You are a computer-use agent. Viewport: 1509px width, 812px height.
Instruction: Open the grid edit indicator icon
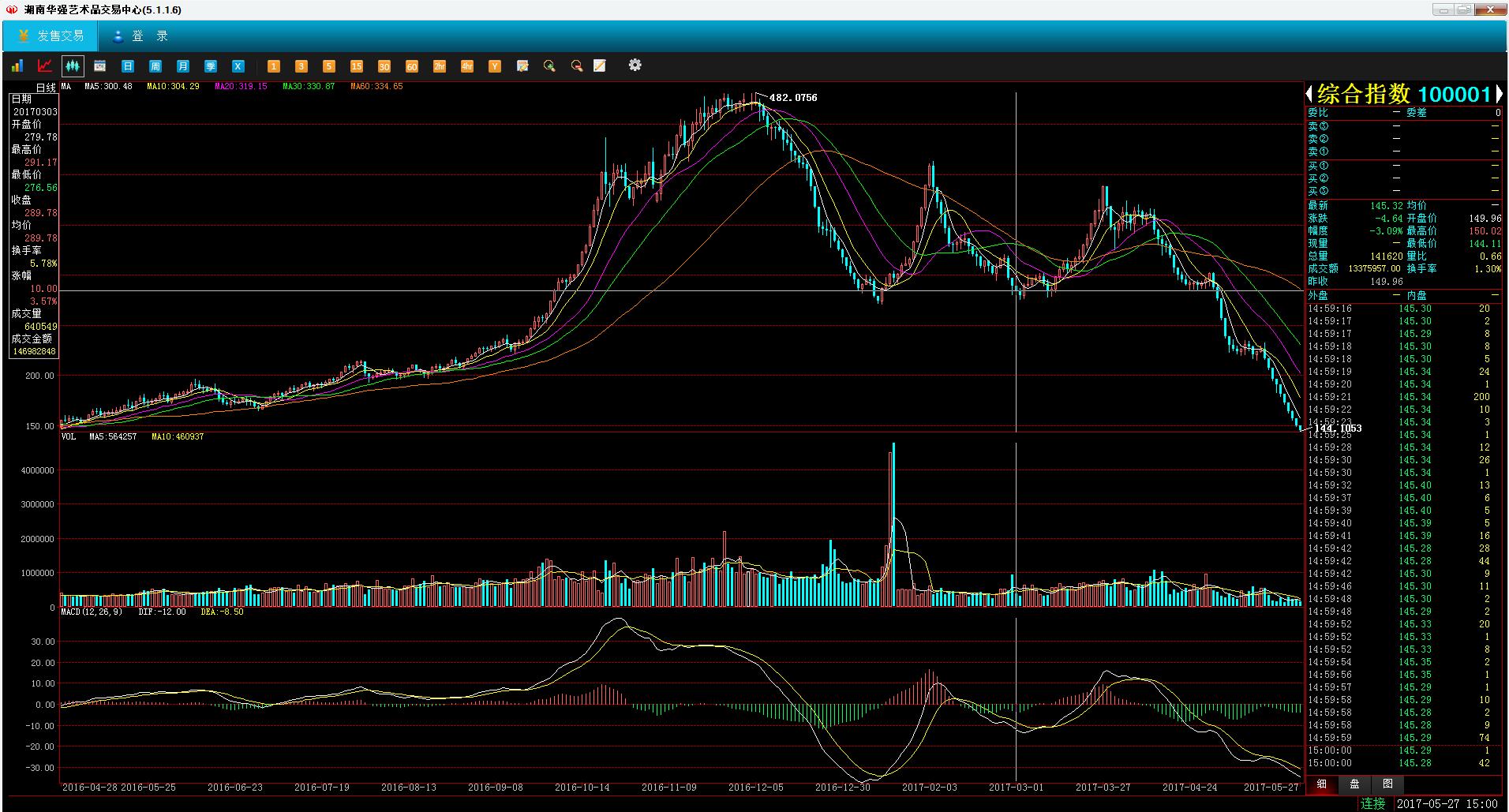[x=522, y=66]
